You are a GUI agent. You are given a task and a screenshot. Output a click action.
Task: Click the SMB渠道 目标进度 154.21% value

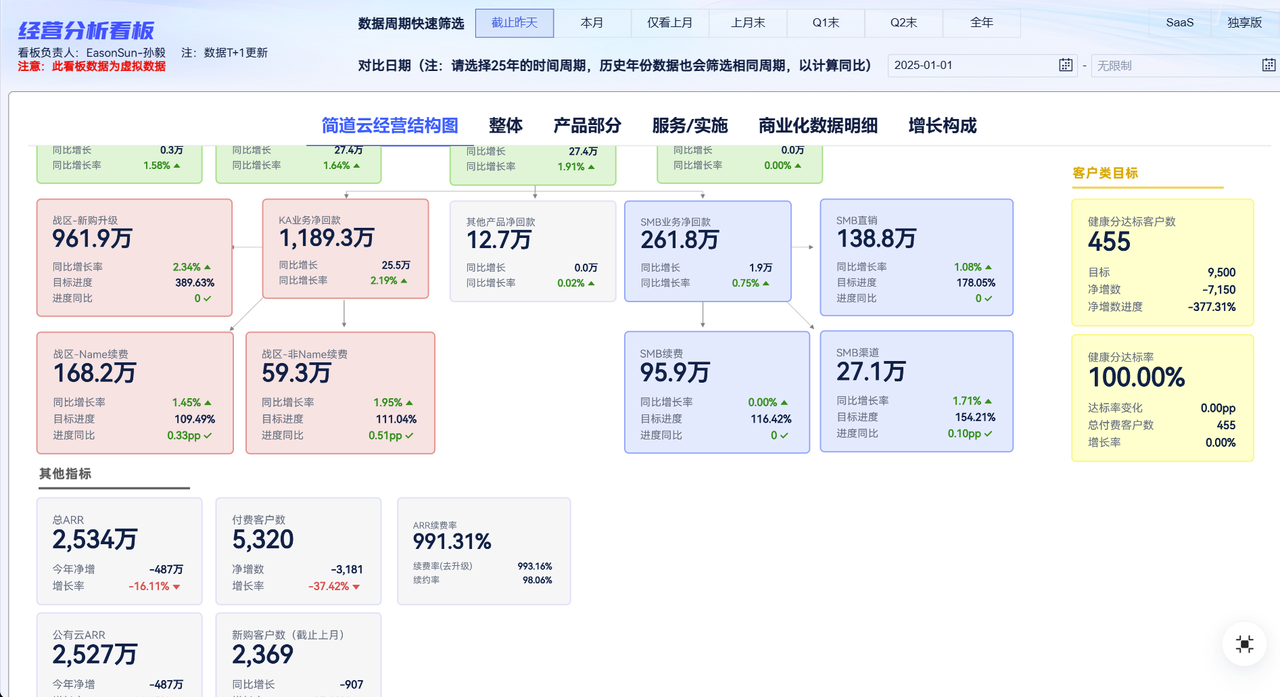[975, 417]
